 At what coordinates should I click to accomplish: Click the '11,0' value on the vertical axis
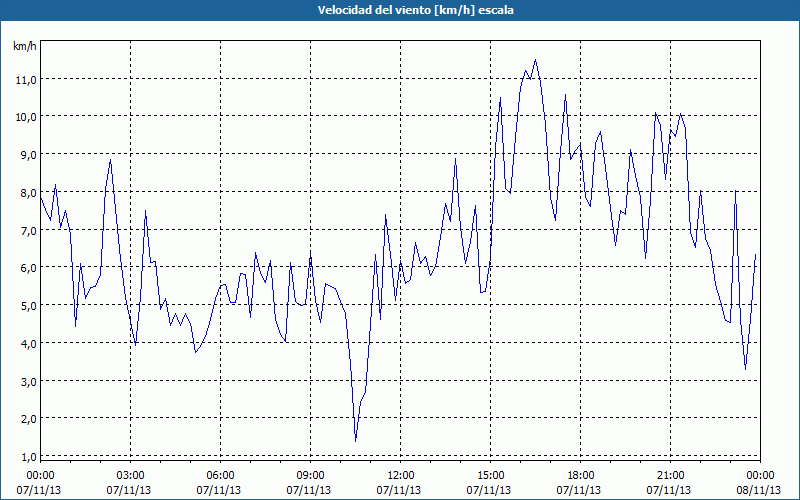point(27,79)
